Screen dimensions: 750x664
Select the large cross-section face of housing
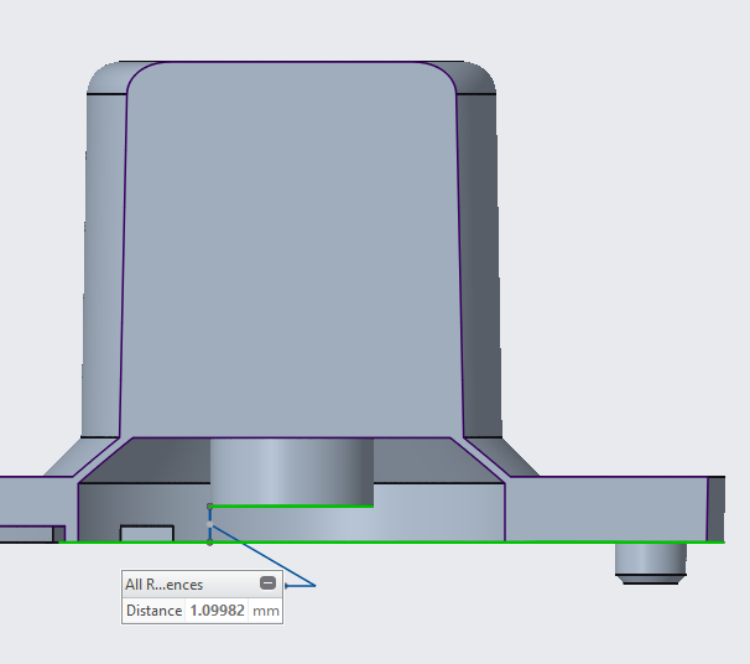(290, 250)
